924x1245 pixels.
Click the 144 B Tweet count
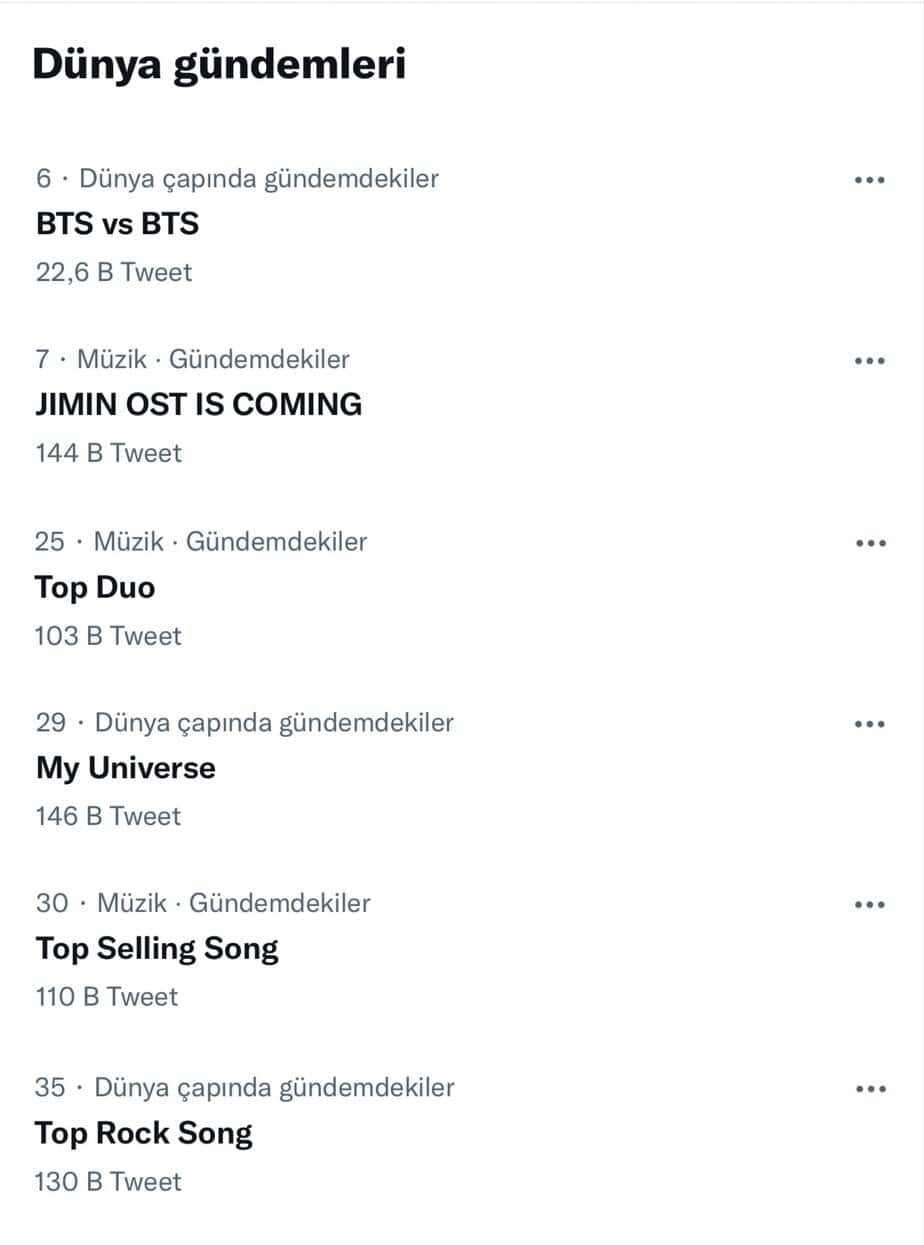pos(108,453)
